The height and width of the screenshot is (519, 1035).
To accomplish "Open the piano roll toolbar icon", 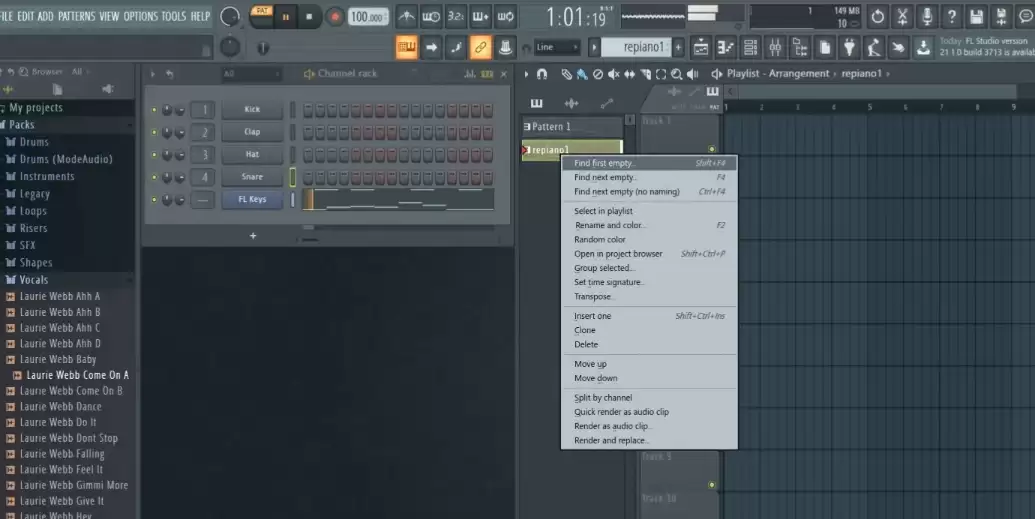I will (x=725, y=48).
